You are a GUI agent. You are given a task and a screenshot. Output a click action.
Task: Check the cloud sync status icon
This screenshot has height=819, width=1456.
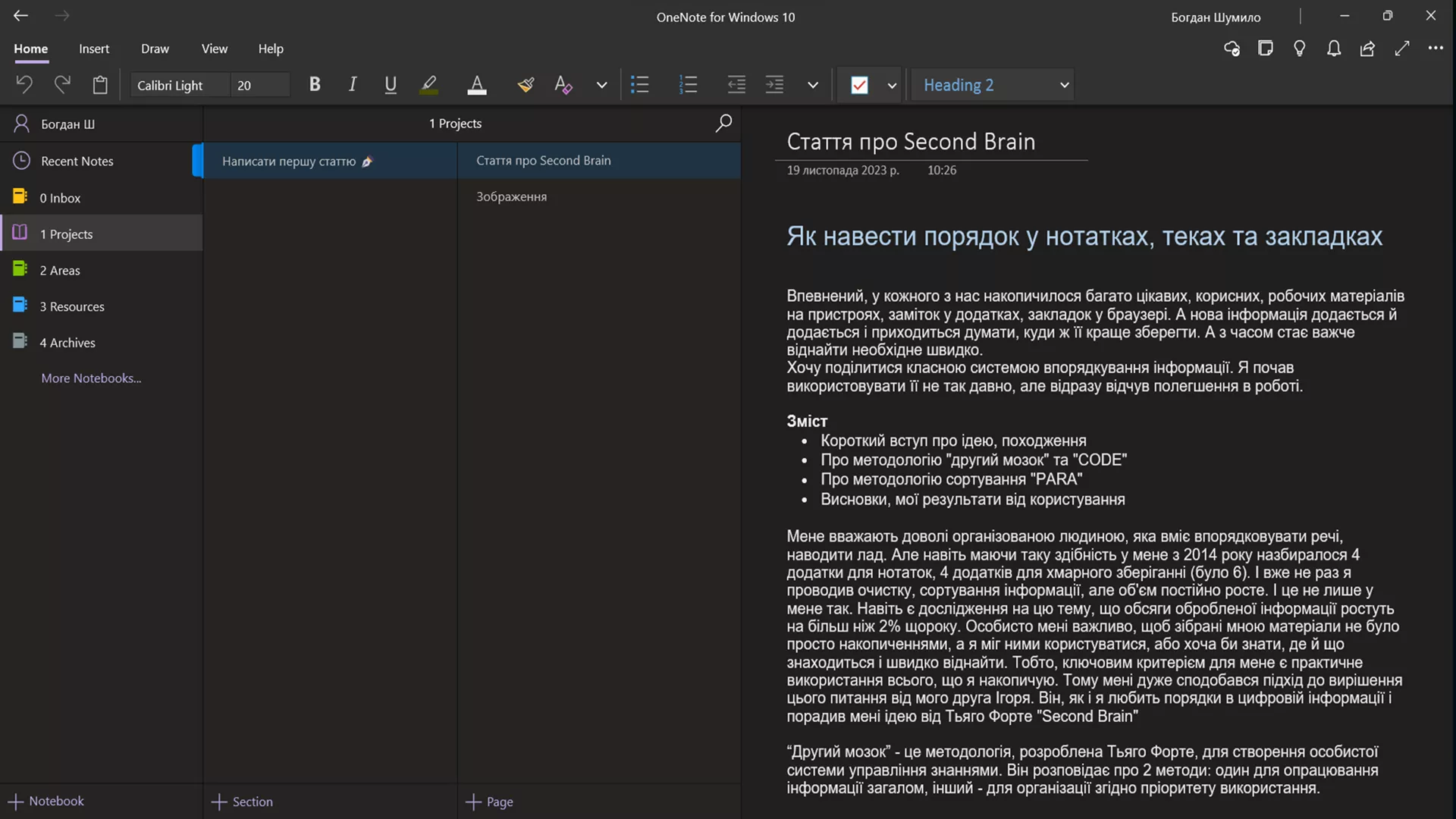[x=1232, y=48]
